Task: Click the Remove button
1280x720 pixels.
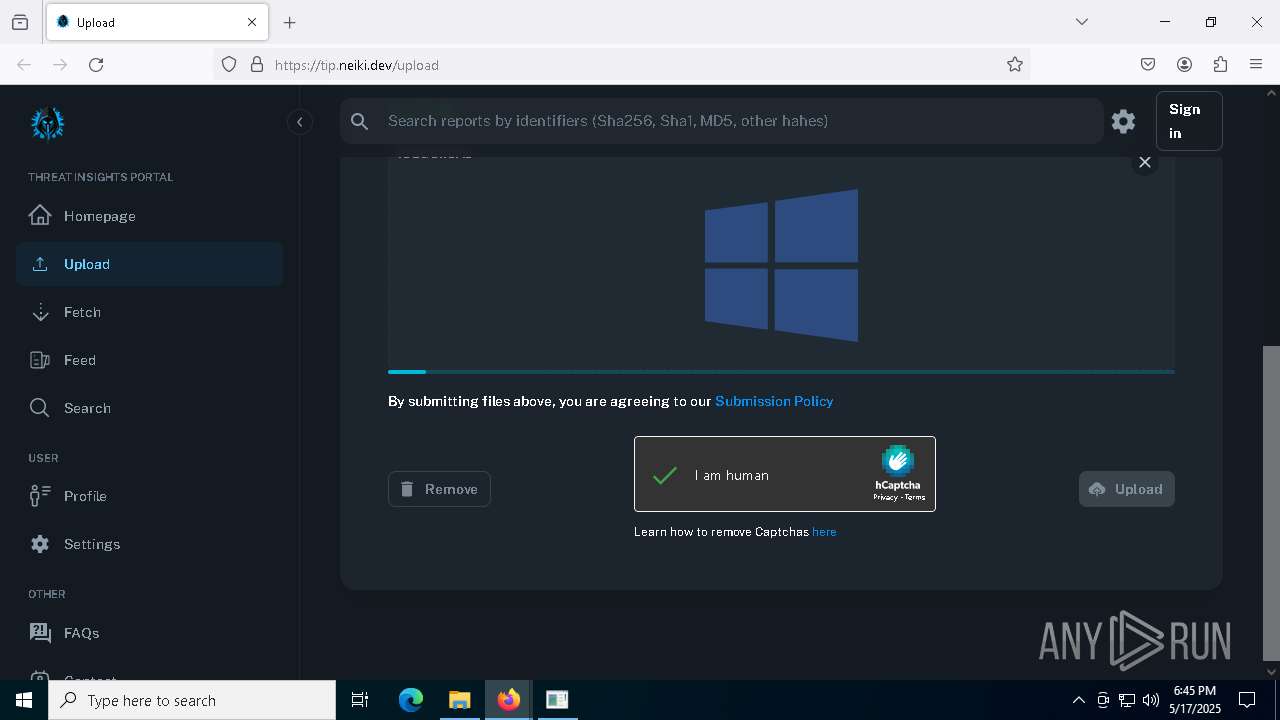Action: point(439,489)
